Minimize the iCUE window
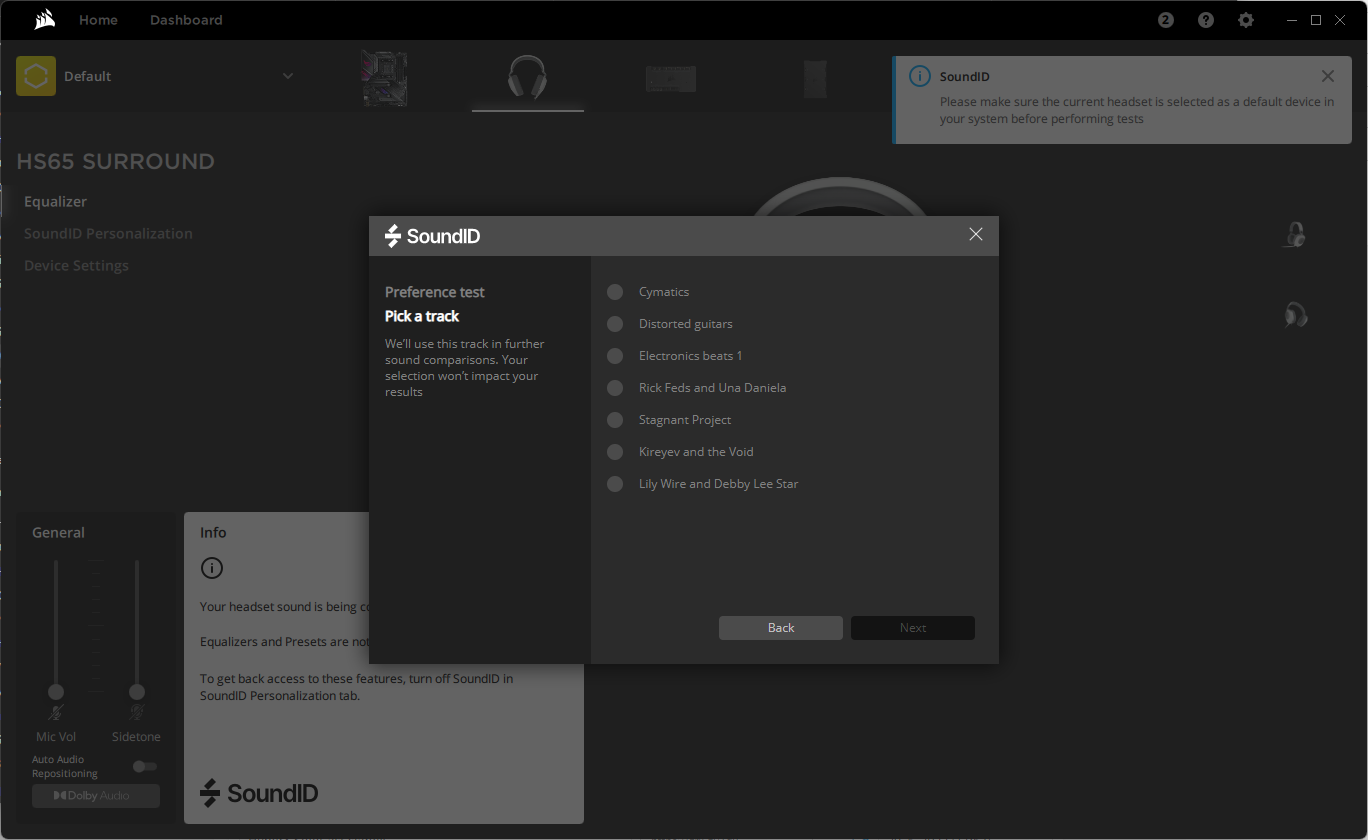This screenshot has height=840, width=1368. pos(1291,20)
